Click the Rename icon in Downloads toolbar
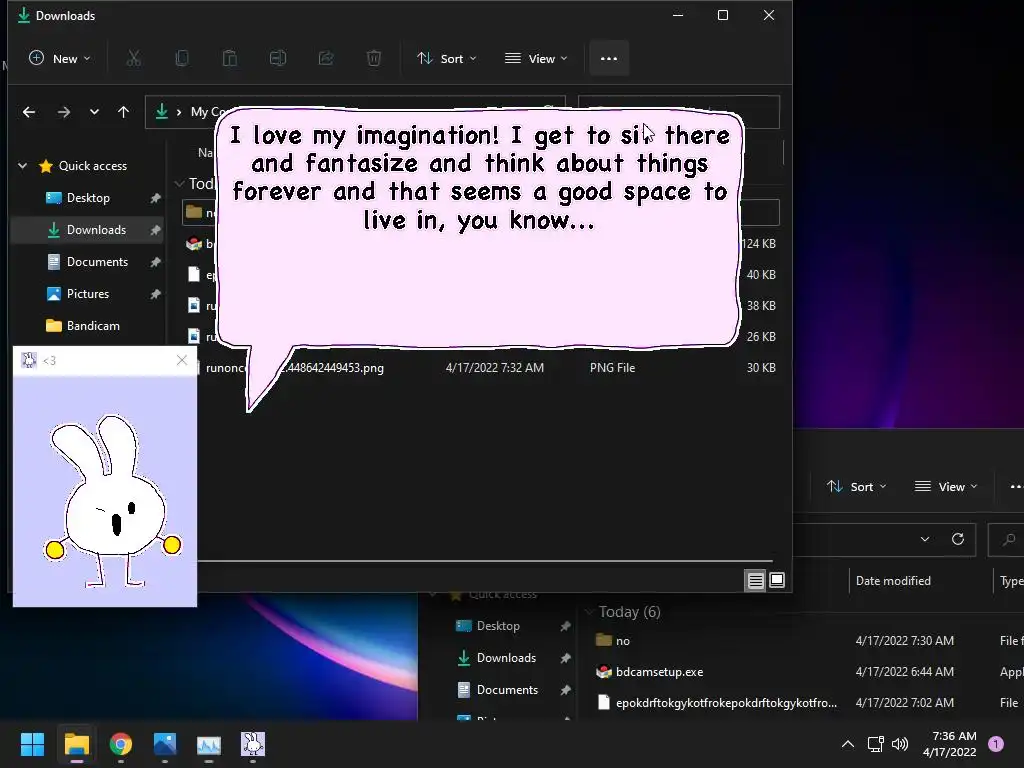 [278, 59]
